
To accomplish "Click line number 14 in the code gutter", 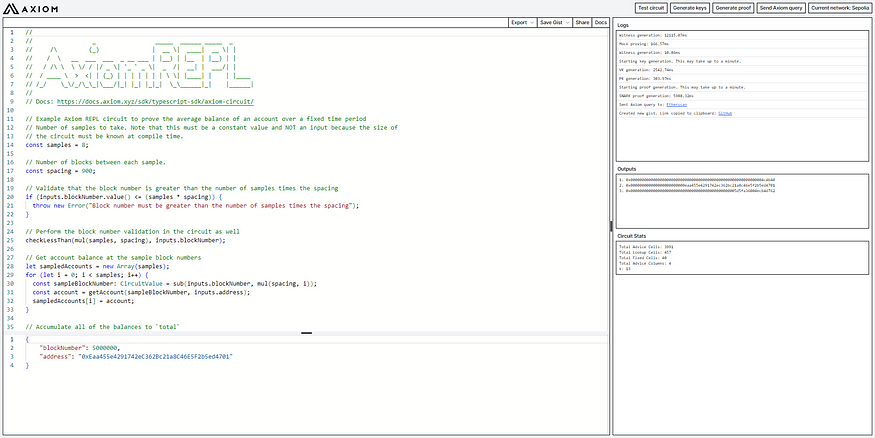I will point(11,145).
